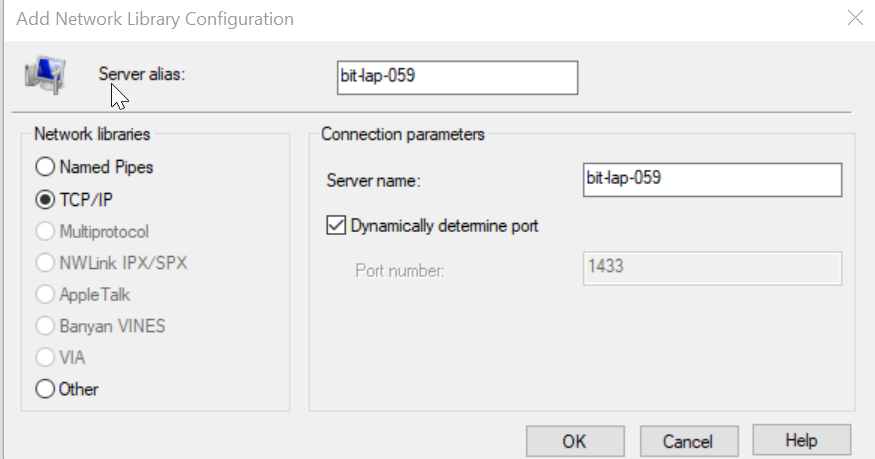The image size is (875, 459).
Task: Click the 'Server alias:' label
Action: click(142, 74)
